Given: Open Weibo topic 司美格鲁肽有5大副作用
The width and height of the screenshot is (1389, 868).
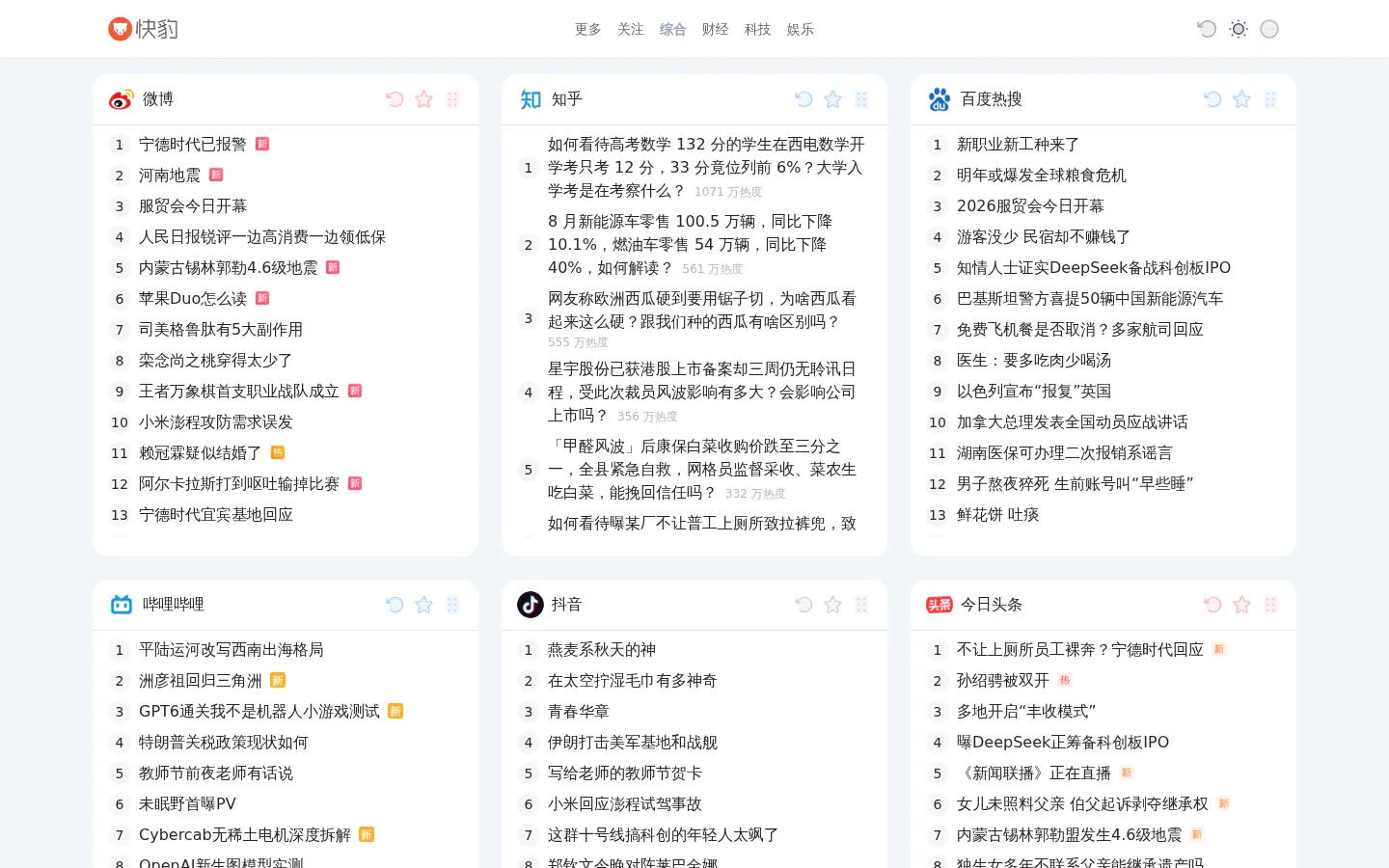Looking at the screenshot, I should pos(221,330).
